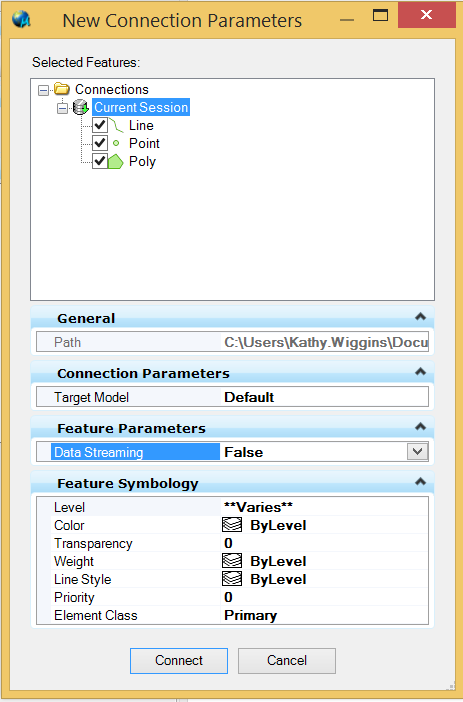The image size is (463, 702).
Task: Click the globe application icon in title bar
Action: pyautogui.click(x=21, y=19)
